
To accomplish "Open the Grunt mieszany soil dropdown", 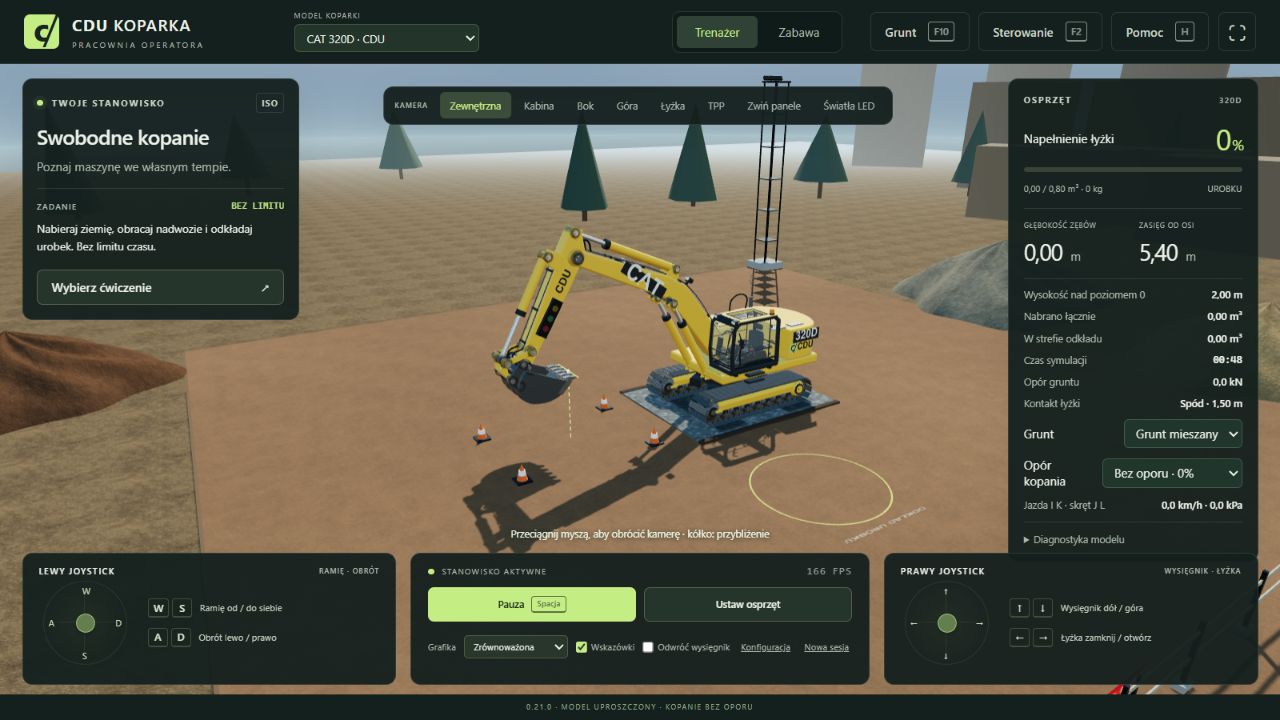I will [1183, 434].
